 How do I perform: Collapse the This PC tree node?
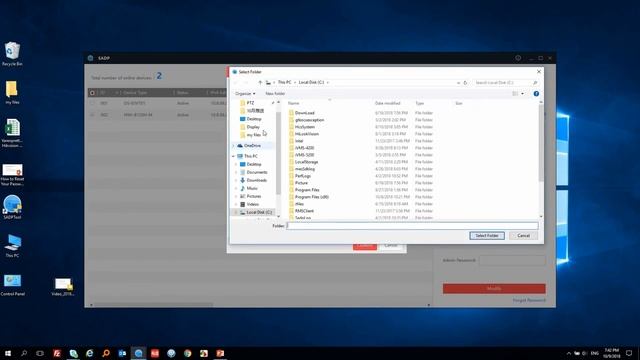click(234, 156)
